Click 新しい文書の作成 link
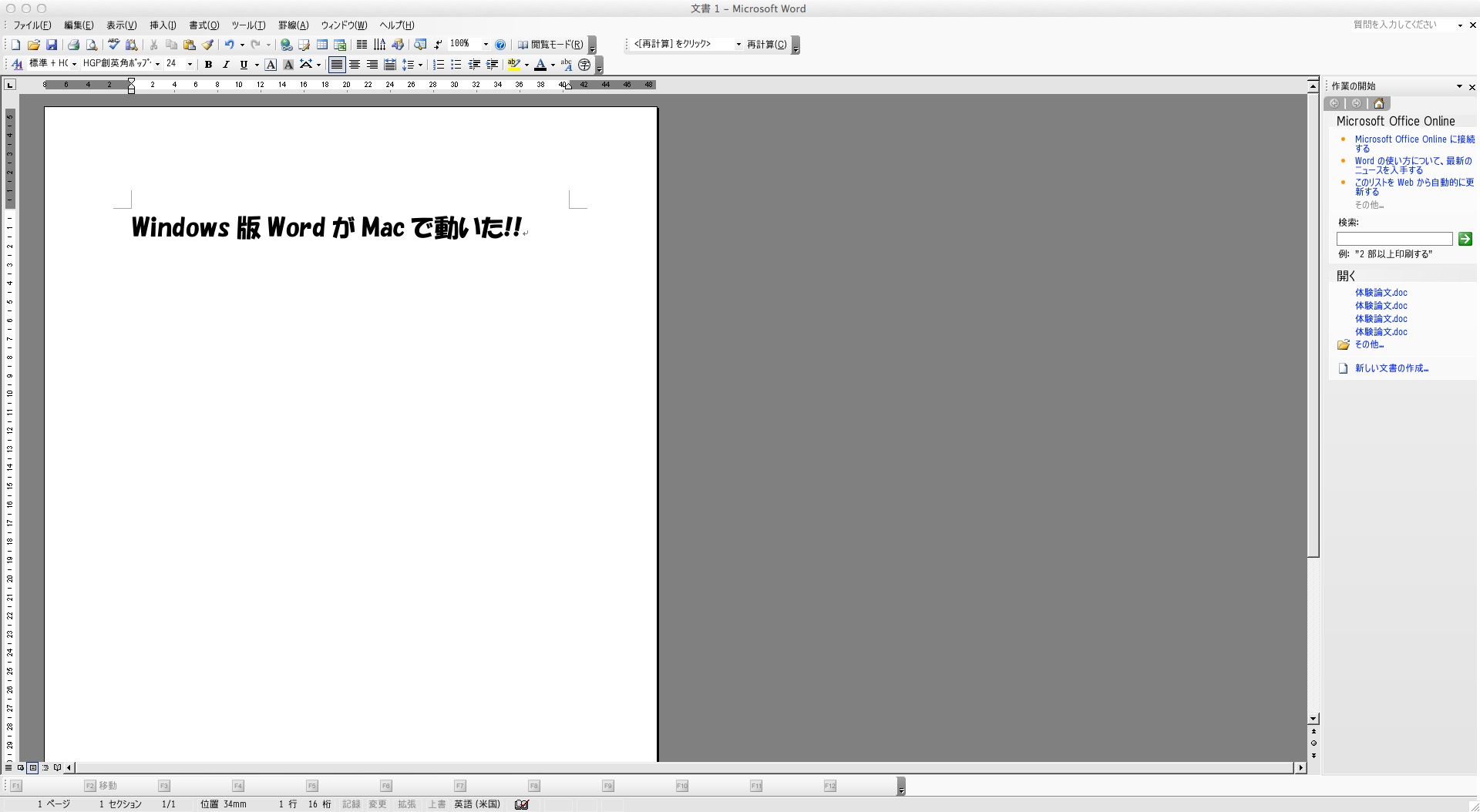Viewport: 1480px width, 812px height. (x=1391, y=368)
